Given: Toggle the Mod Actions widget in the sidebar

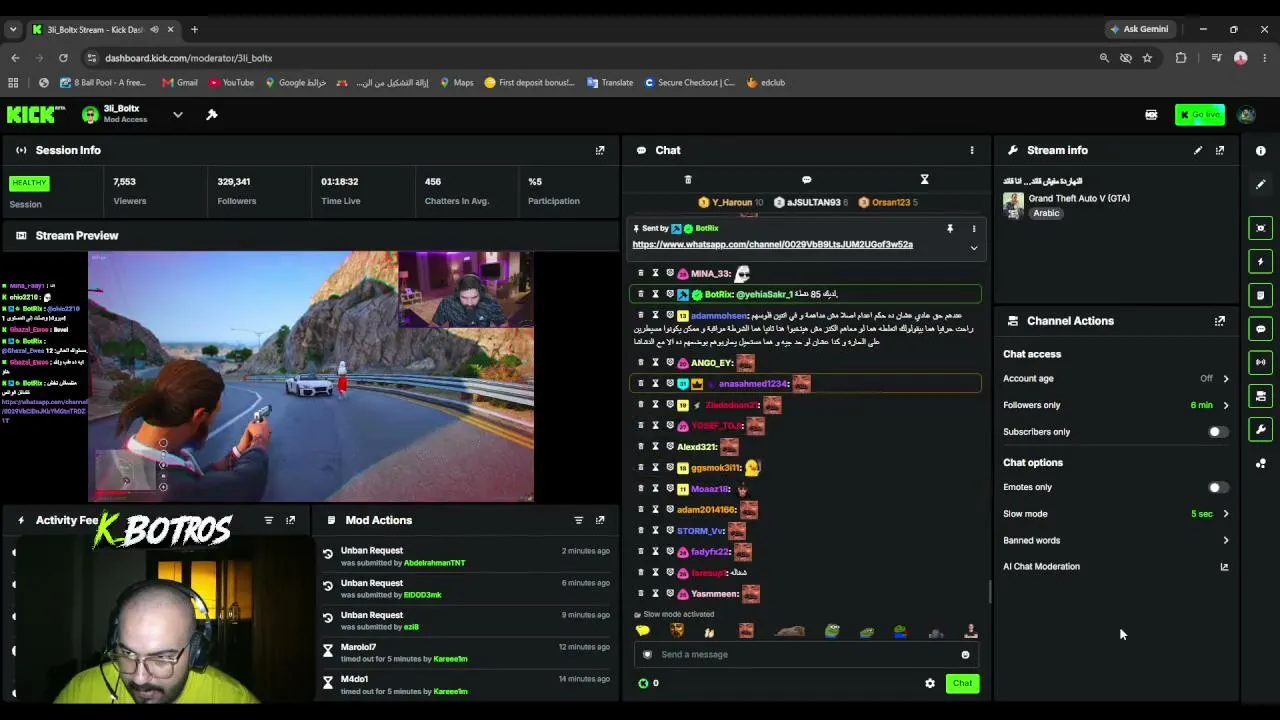Looking at the screenshot, I should pos(1261,295).
